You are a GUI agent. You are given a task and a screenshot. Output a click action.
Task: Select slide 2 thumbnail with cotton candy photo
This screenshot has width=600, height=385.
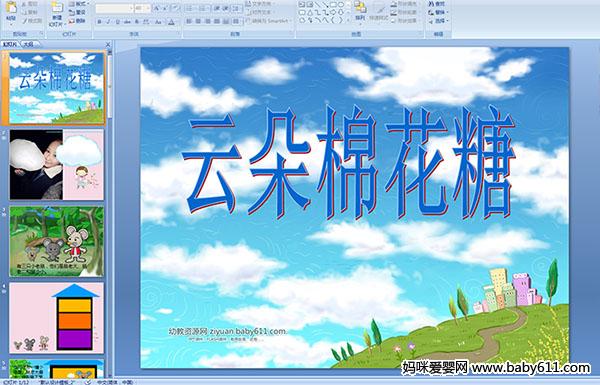pyautogui.click(x=57, y=165)
